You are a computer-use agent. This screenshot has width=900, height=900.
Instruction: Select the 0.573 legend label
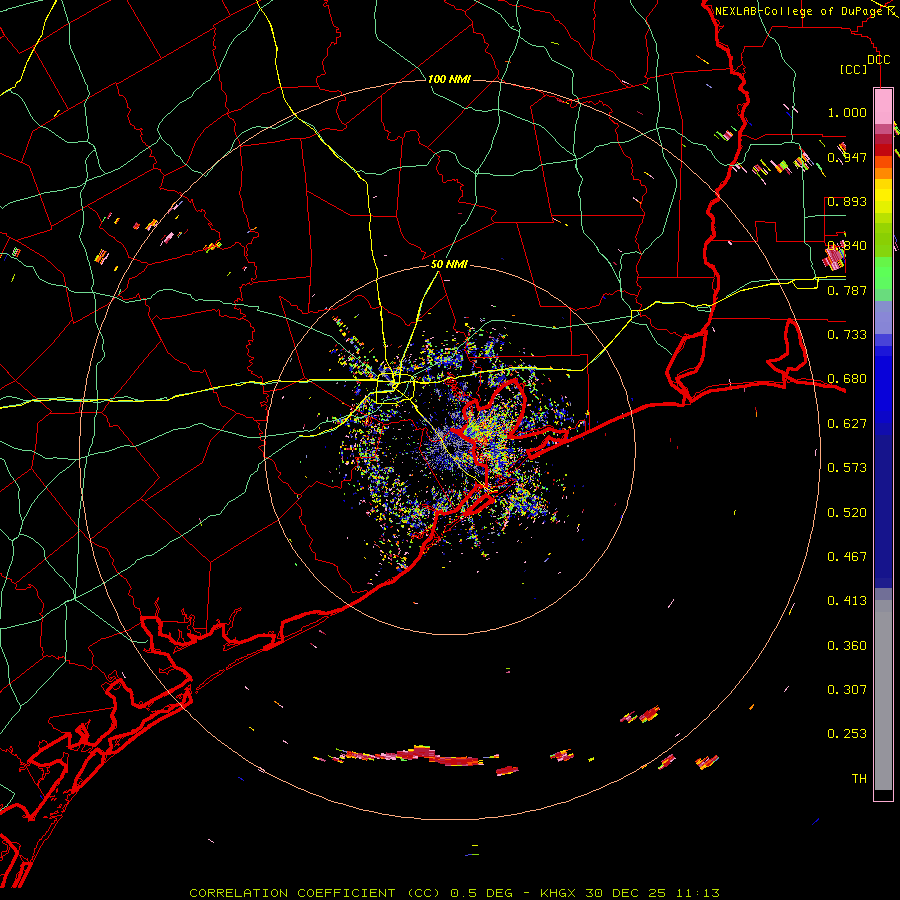[847, 468]
